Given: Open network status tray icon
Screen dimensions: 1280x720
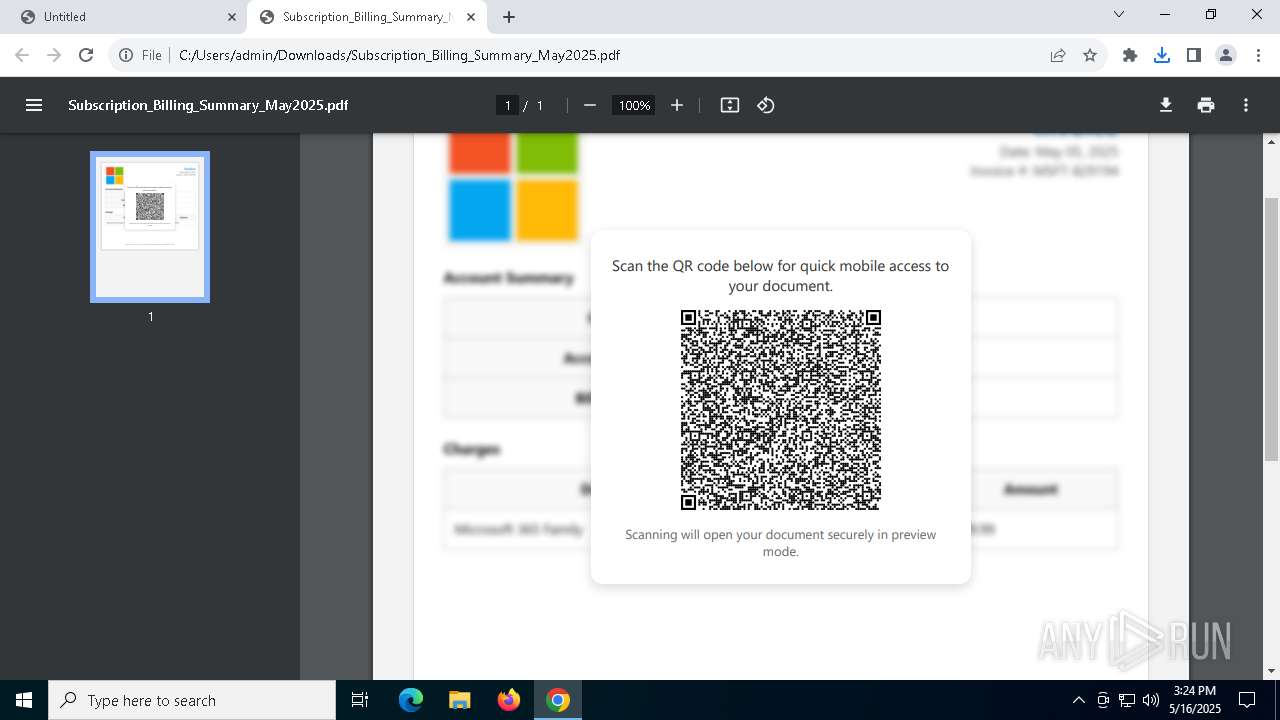Looking at the screenshot, I should pyautogui.click(x=1127, y=700).
